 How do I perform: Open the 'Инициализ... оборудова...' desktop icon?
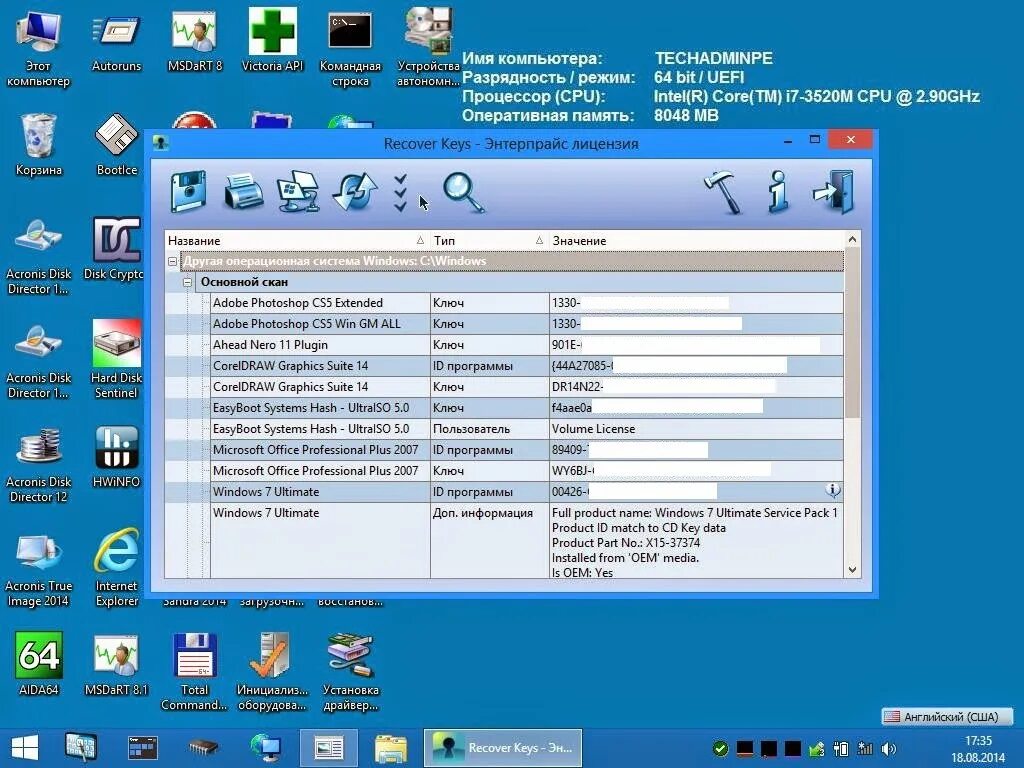272,671
